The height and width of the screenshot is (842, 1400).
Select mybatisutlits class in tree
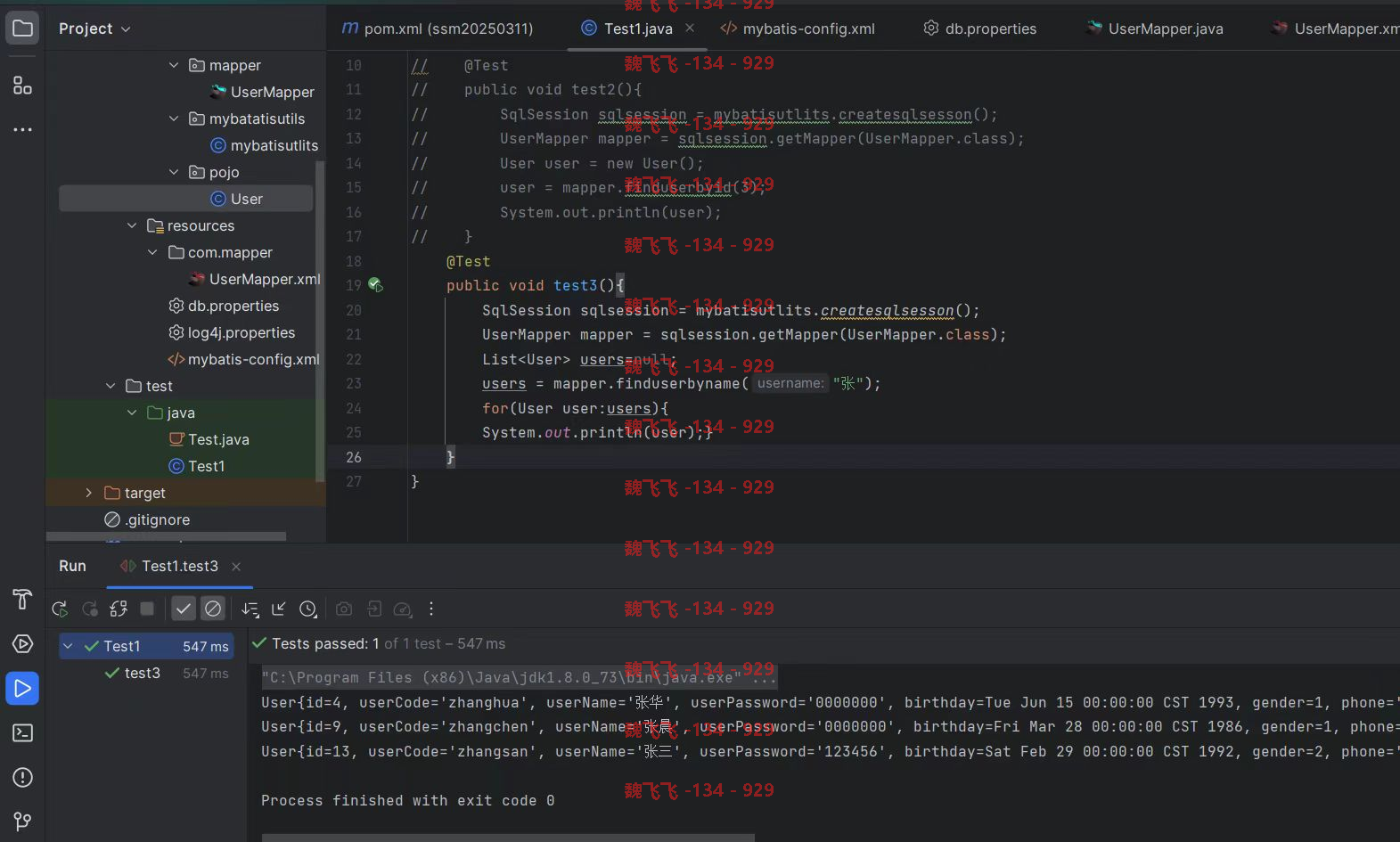(x=264, y=145)
